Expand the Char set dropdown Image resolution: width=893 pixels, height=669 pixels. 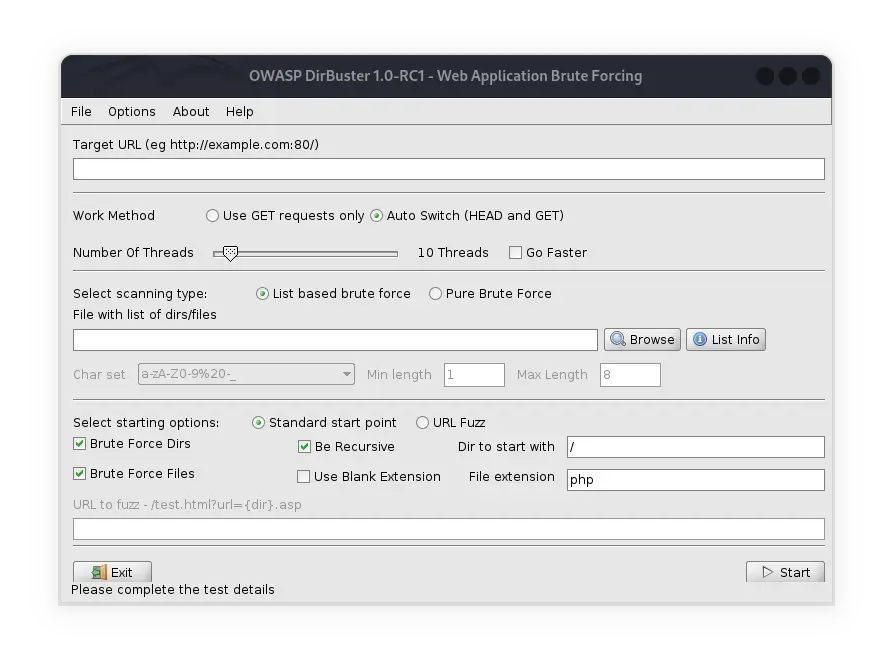347,375
